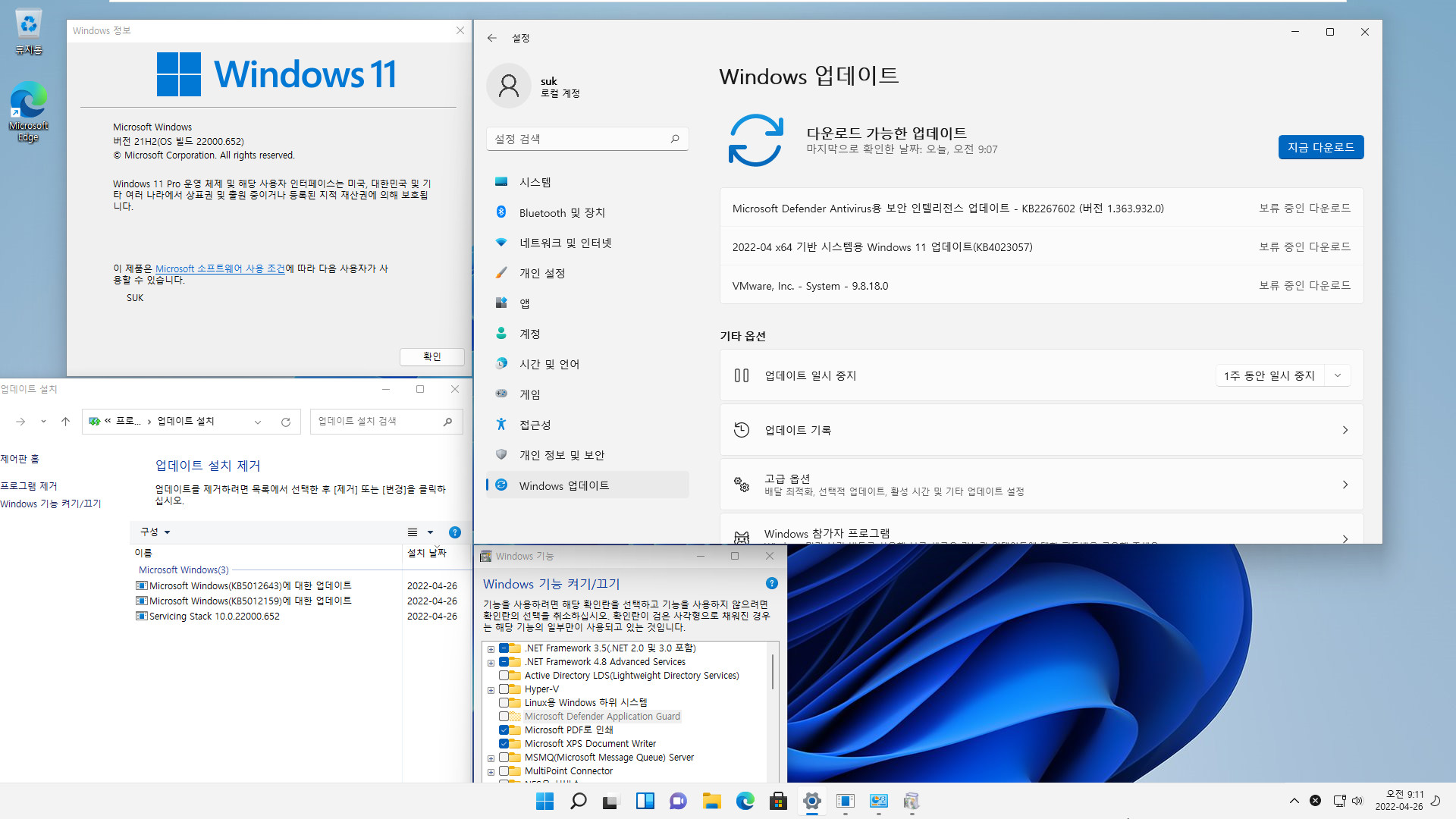Image resolution: width=1456 pixels, height=819 pixels.
Task: Open Task View from the taskbar
Action: [611, 801]
